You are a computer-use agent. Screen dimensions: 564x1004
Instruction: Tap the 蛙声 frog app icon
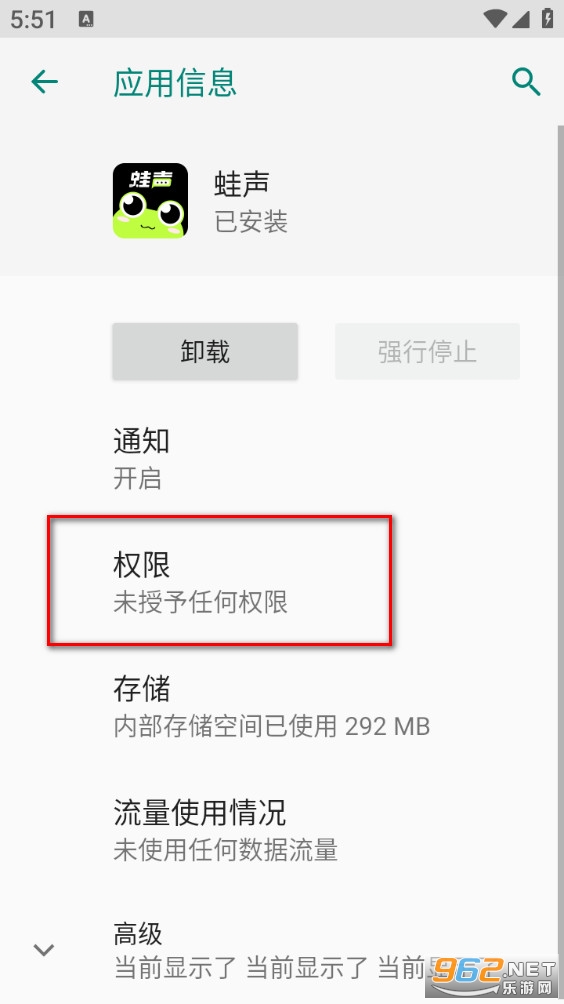(150, 200)
